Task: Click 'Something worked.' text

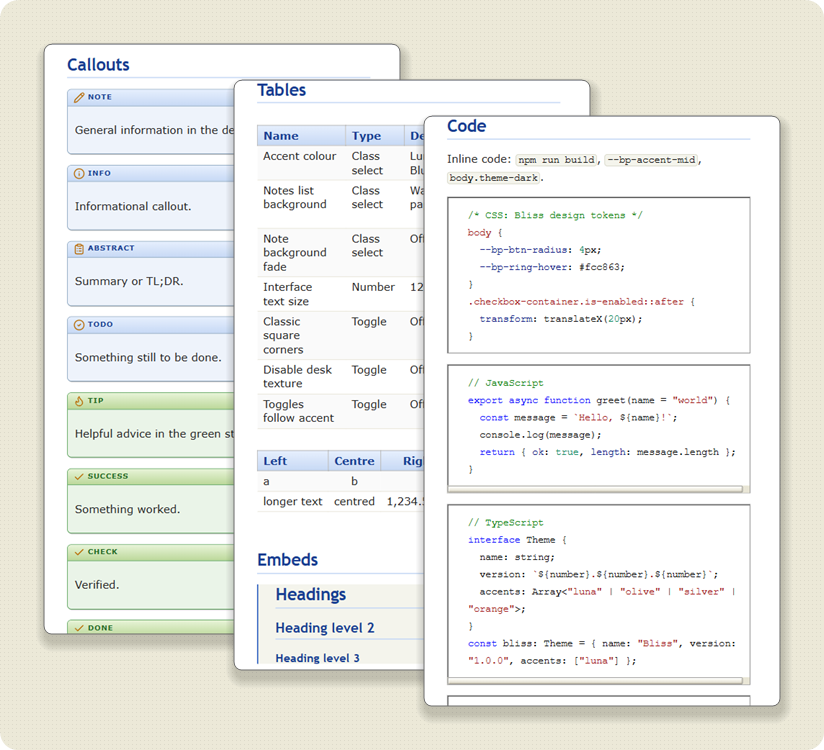Action: point(127,509)
